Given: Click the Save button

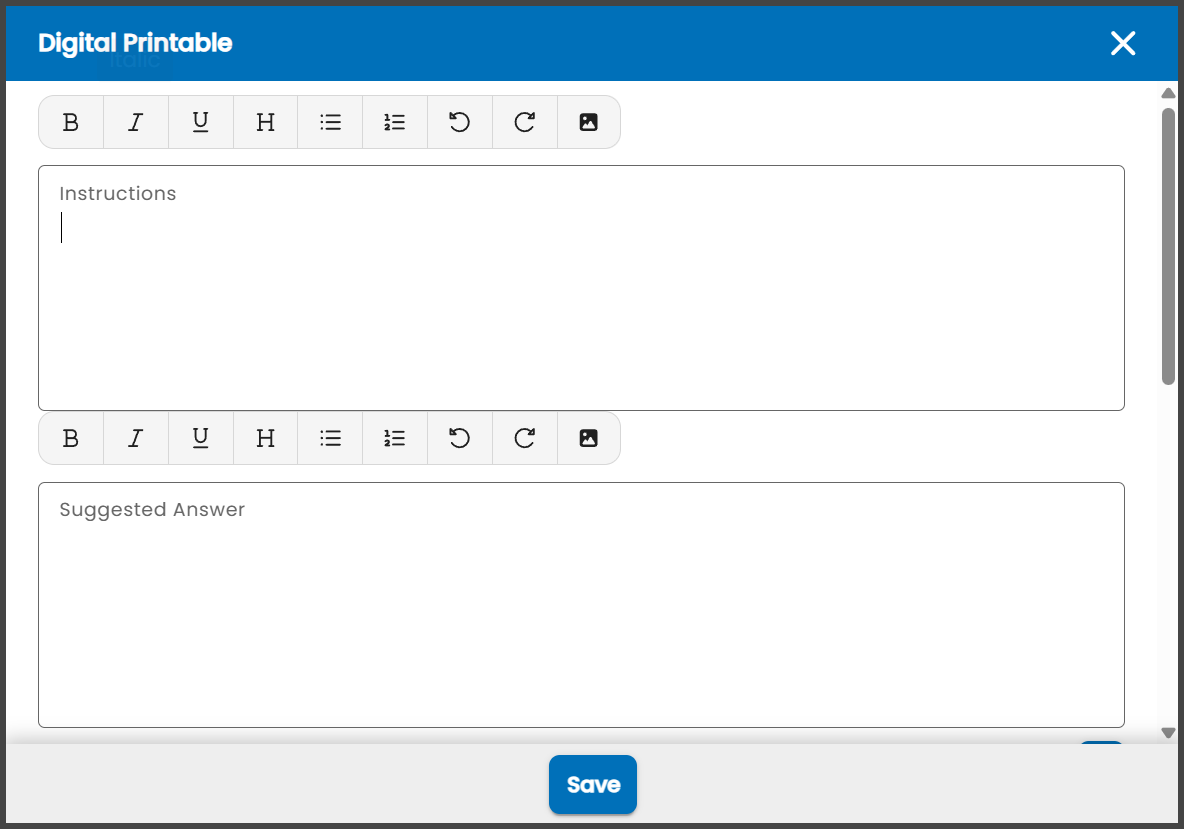Looking at the screenshot, I should pos(593,784).
